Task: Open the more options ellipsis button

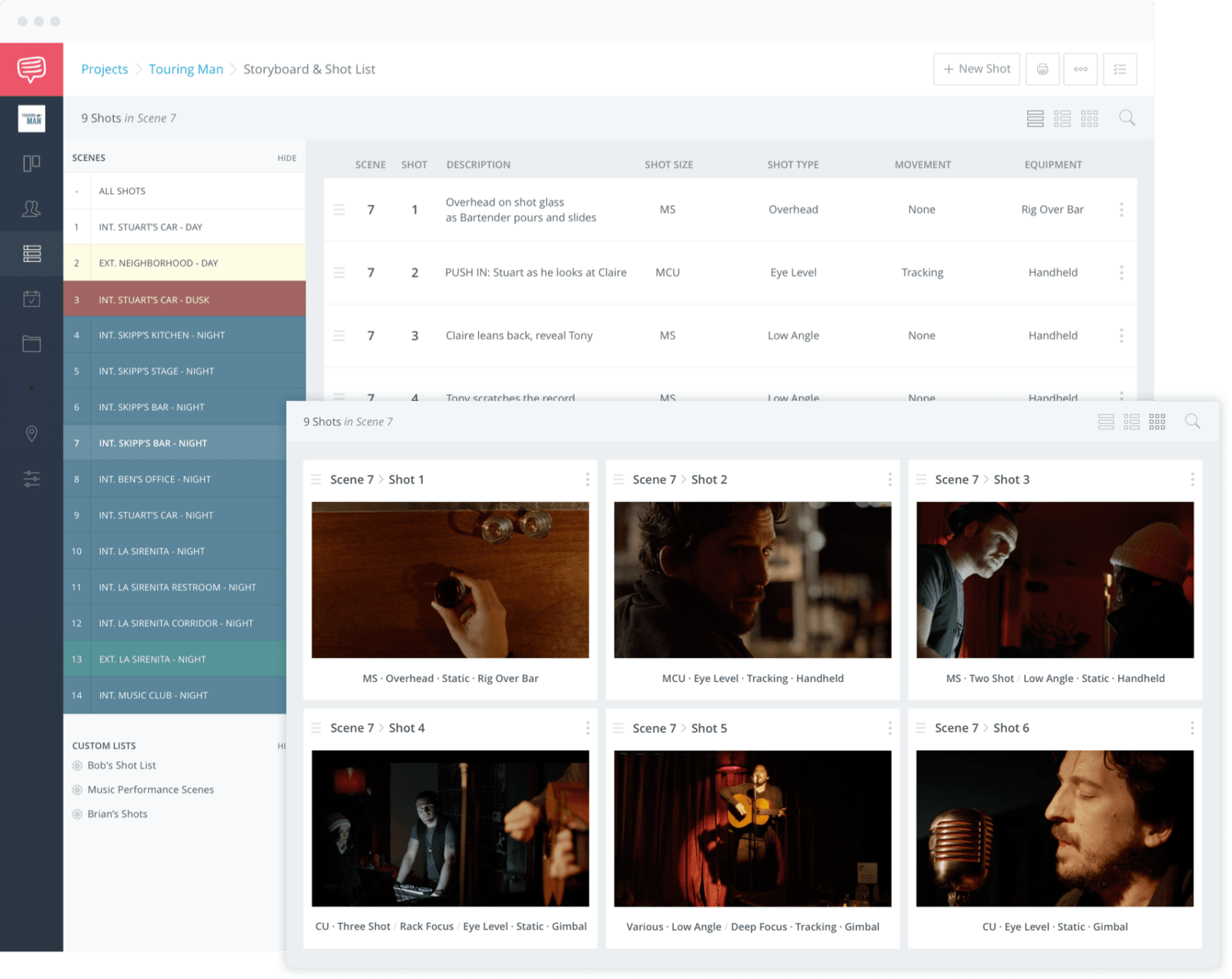Action: tap(1080, 69)
